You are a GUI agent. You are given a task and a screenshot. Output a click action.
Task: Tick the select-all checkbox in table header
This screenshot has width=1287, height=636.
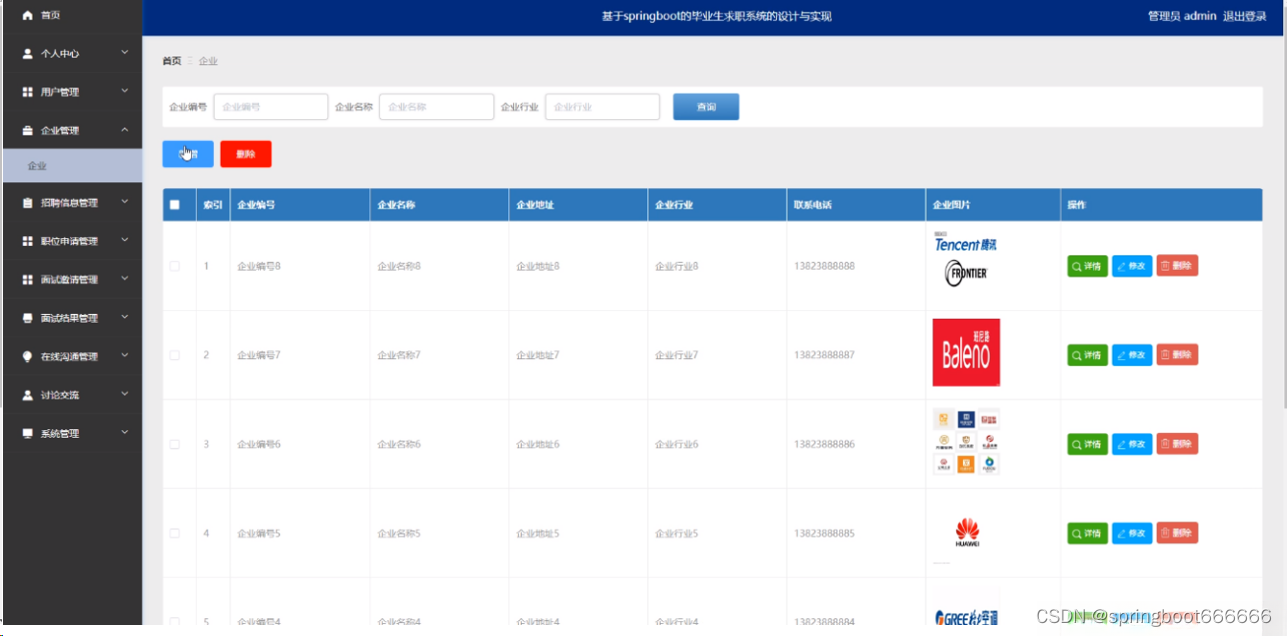click(x=175, y=205)
